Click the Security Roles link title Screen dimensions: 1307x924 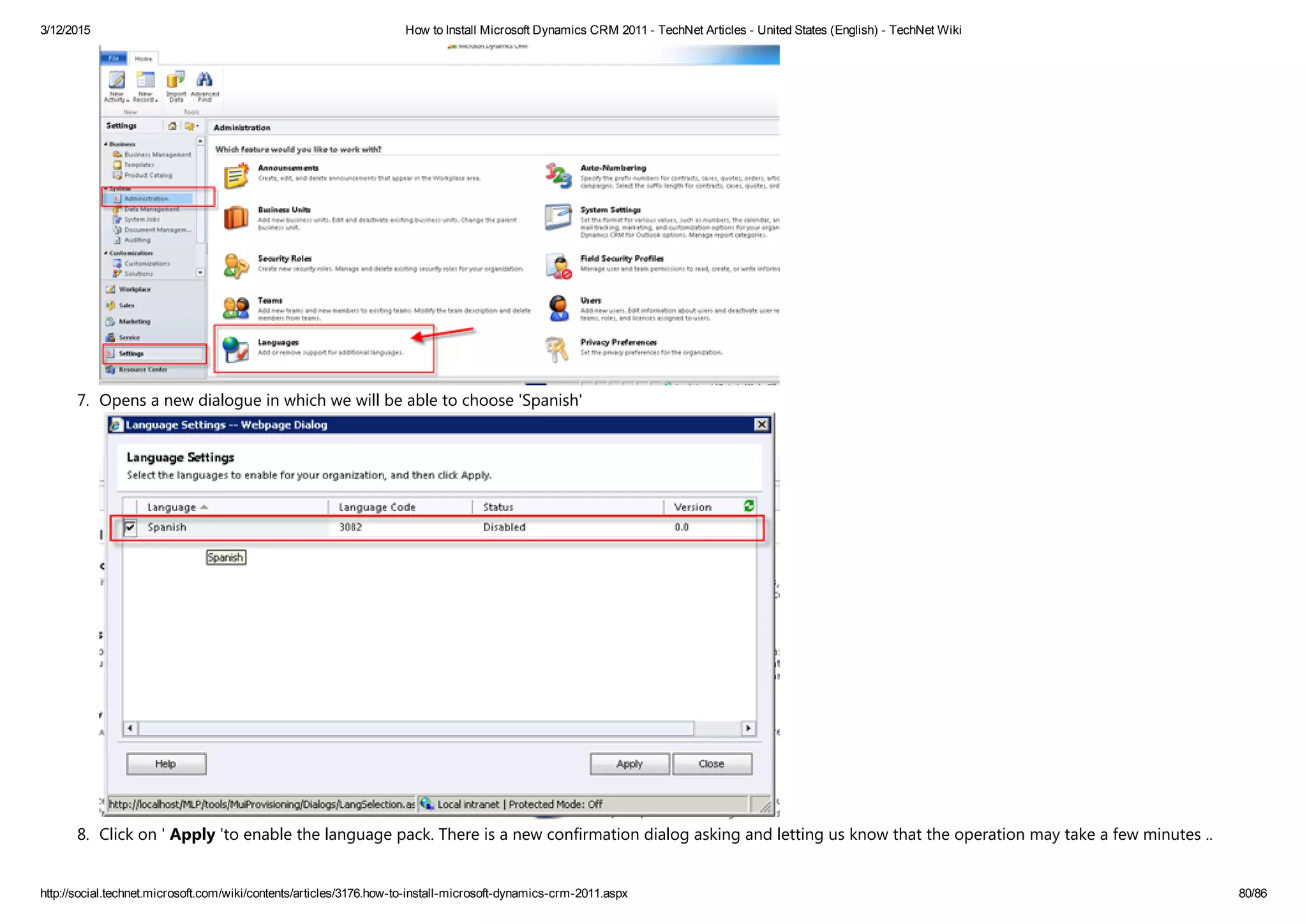click(285, 258)
